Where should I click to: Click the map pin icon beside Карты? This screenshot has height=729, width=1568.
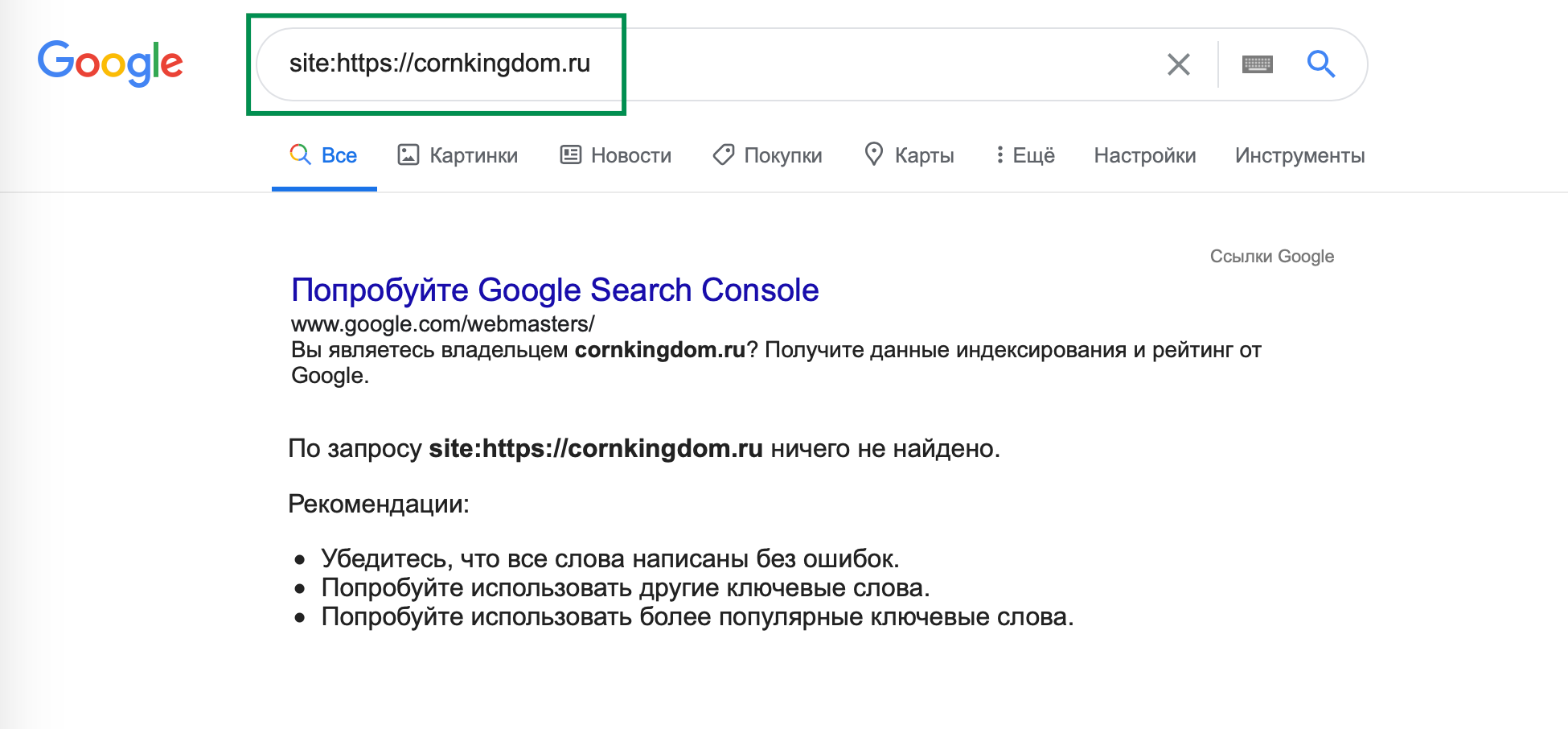pos(873,154)
